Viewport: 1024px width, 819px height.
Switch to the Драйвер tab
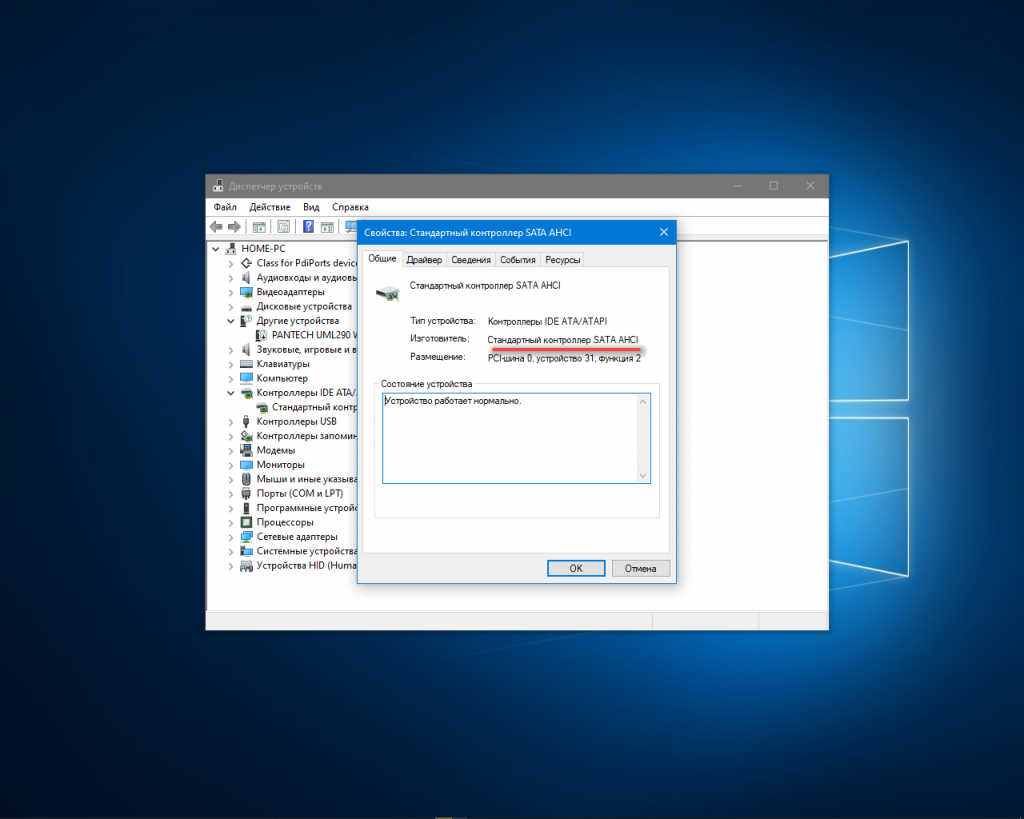pos(424,260)
